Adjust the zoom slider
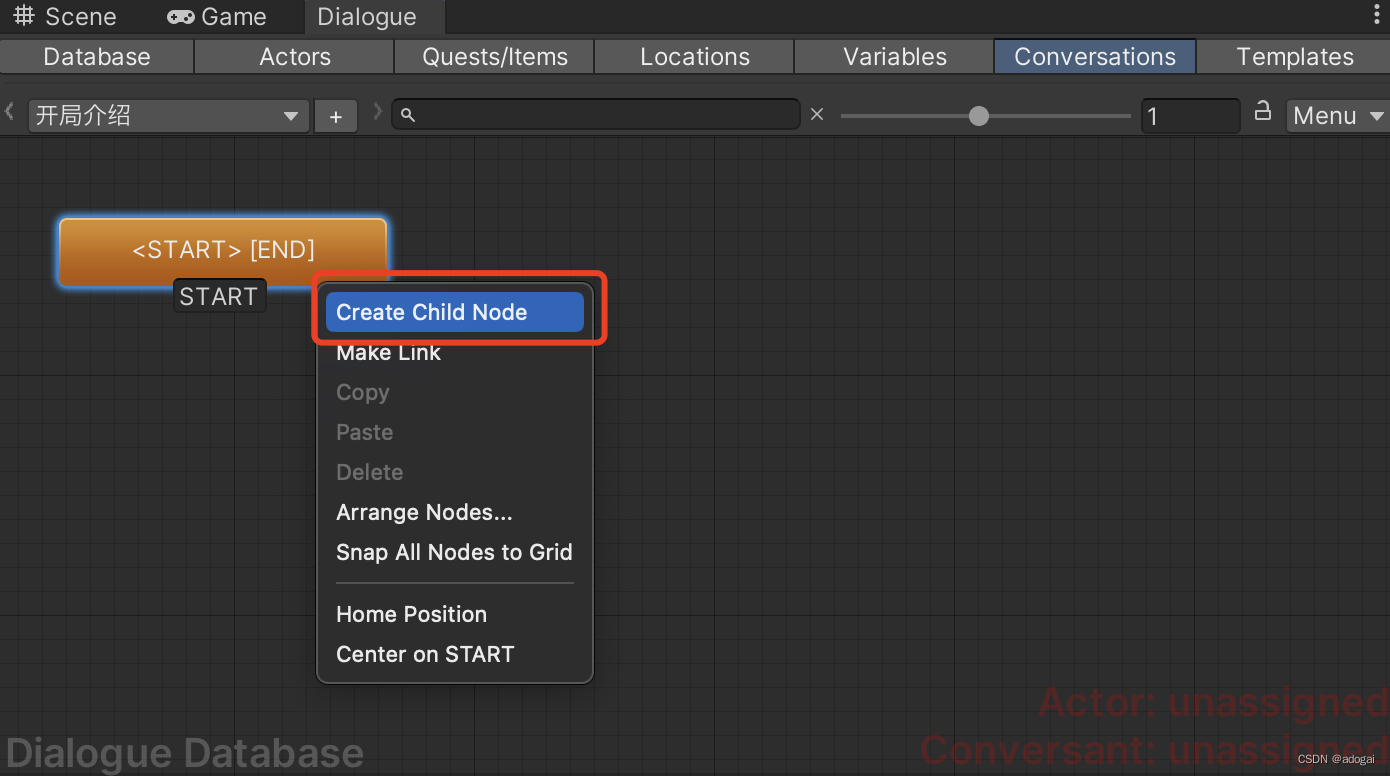The width and height of the screenshot is (1390, 776). coord(977,115)
